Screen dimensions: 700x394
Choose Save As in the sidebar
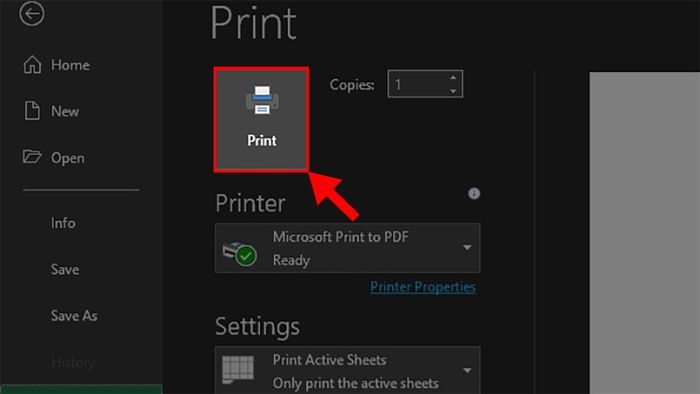click(x=74, y=315)
